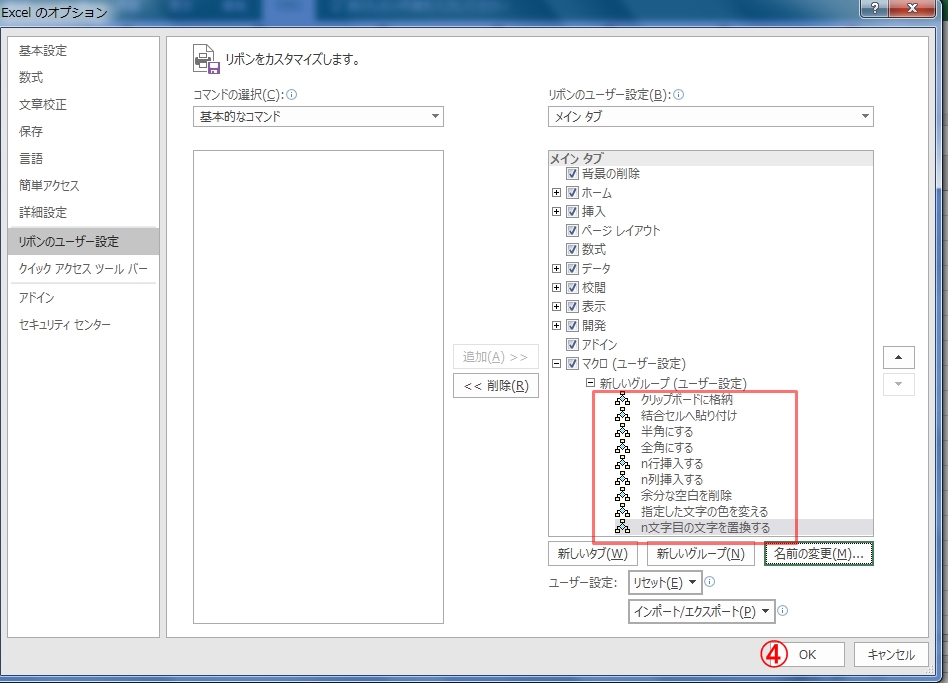Toggle the アドイン tab checkbox
The image size is (948, 683).
(x=572, y=345)
